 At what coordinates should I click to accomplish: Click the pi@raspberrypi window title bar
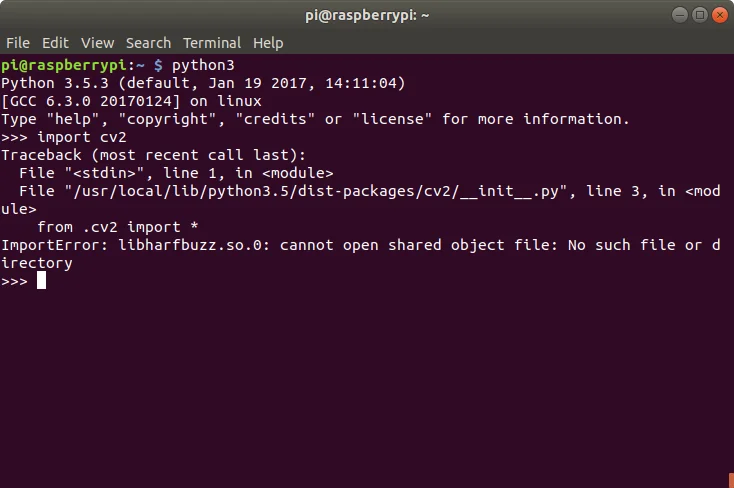coord(367,15)
